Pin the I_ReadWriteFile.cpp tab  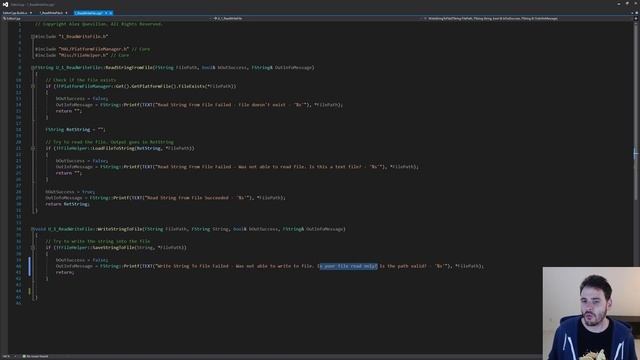[106, 13]
